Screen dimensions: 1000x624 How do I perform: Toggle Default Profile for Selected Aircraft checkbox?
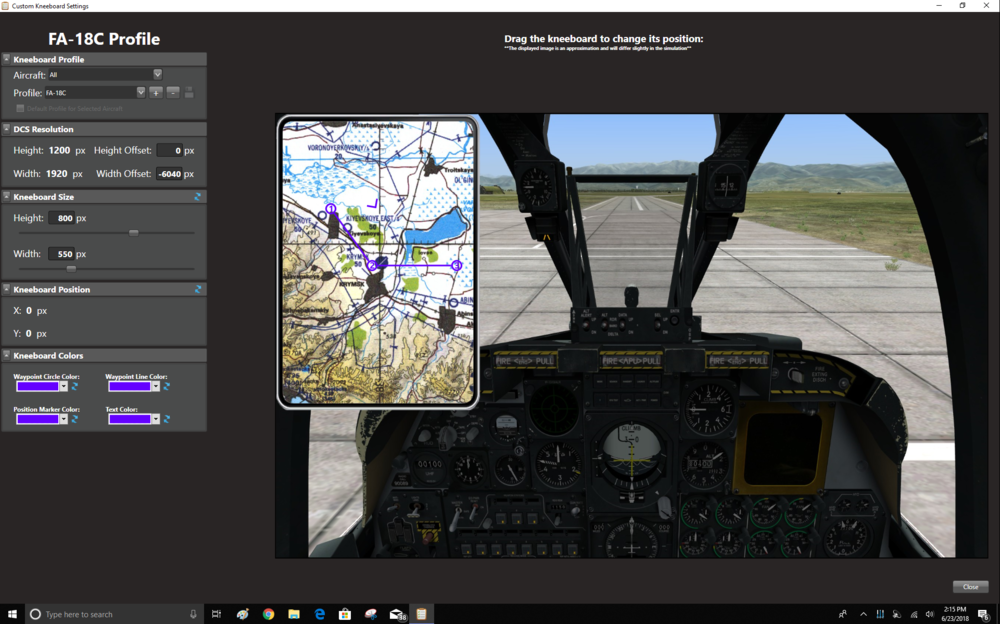click(20, 108)
